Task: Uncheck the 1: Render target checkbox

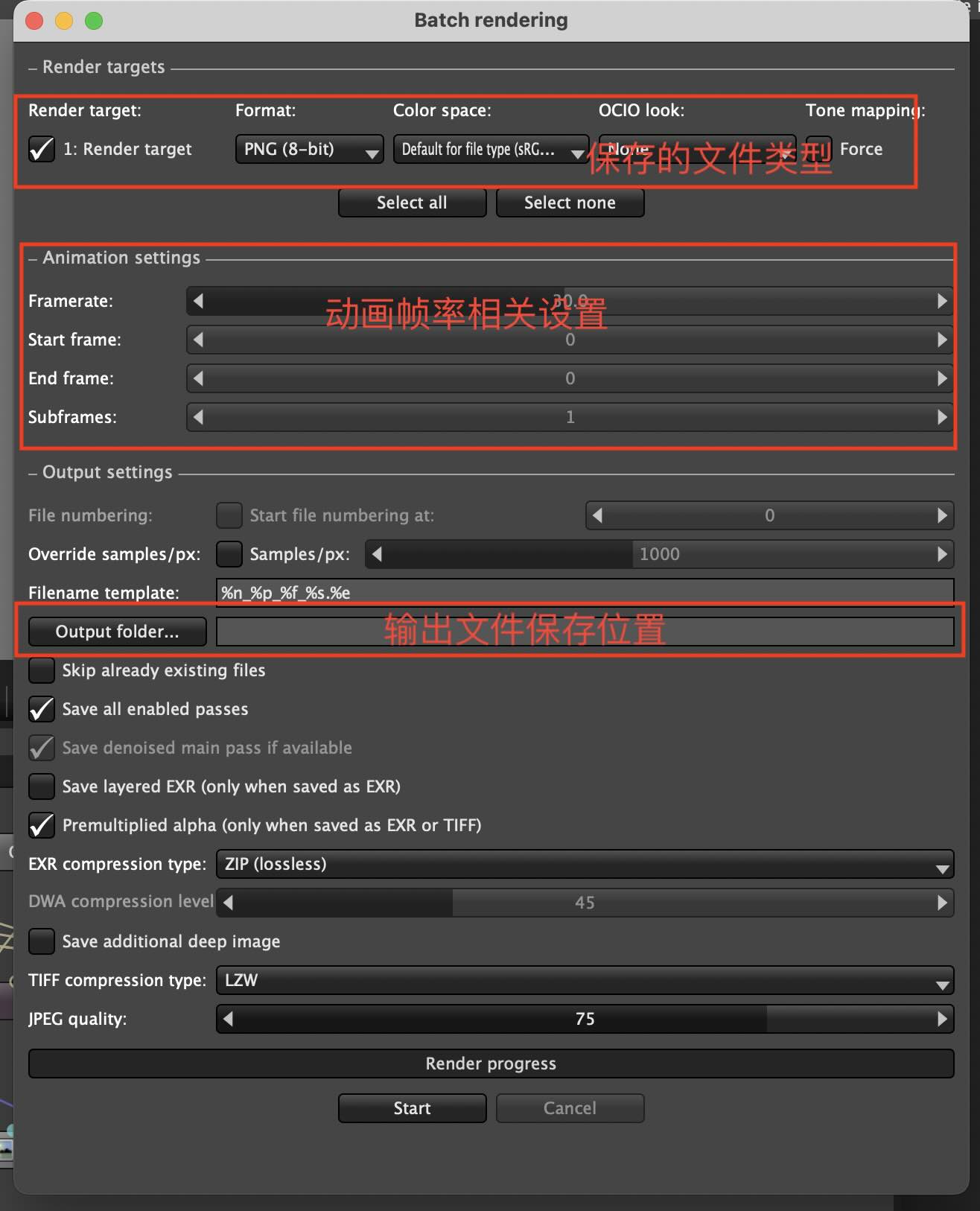Action: tap(42, 149)
